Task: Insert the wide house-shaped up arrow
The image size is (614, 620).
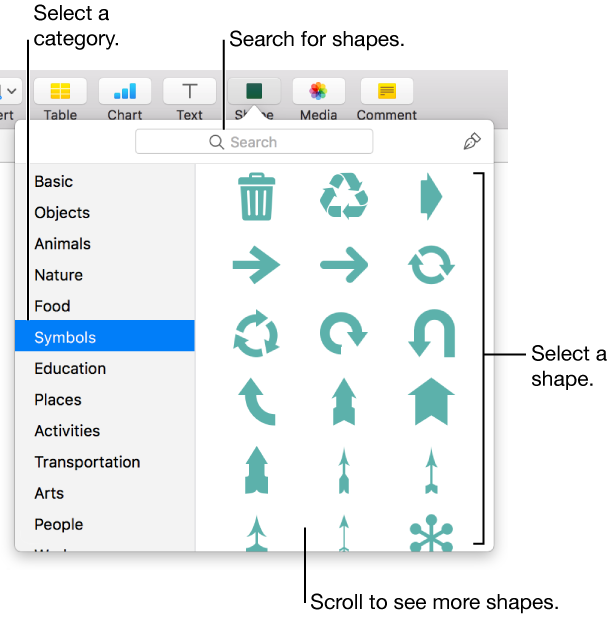Action: [x=431, y=402]
